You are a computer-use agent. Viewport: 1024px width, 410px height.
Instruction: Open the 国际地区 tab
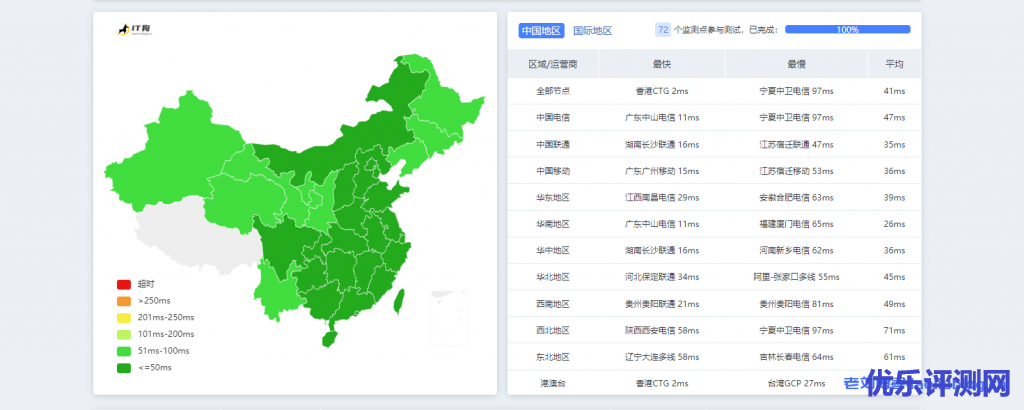[592, 30]
